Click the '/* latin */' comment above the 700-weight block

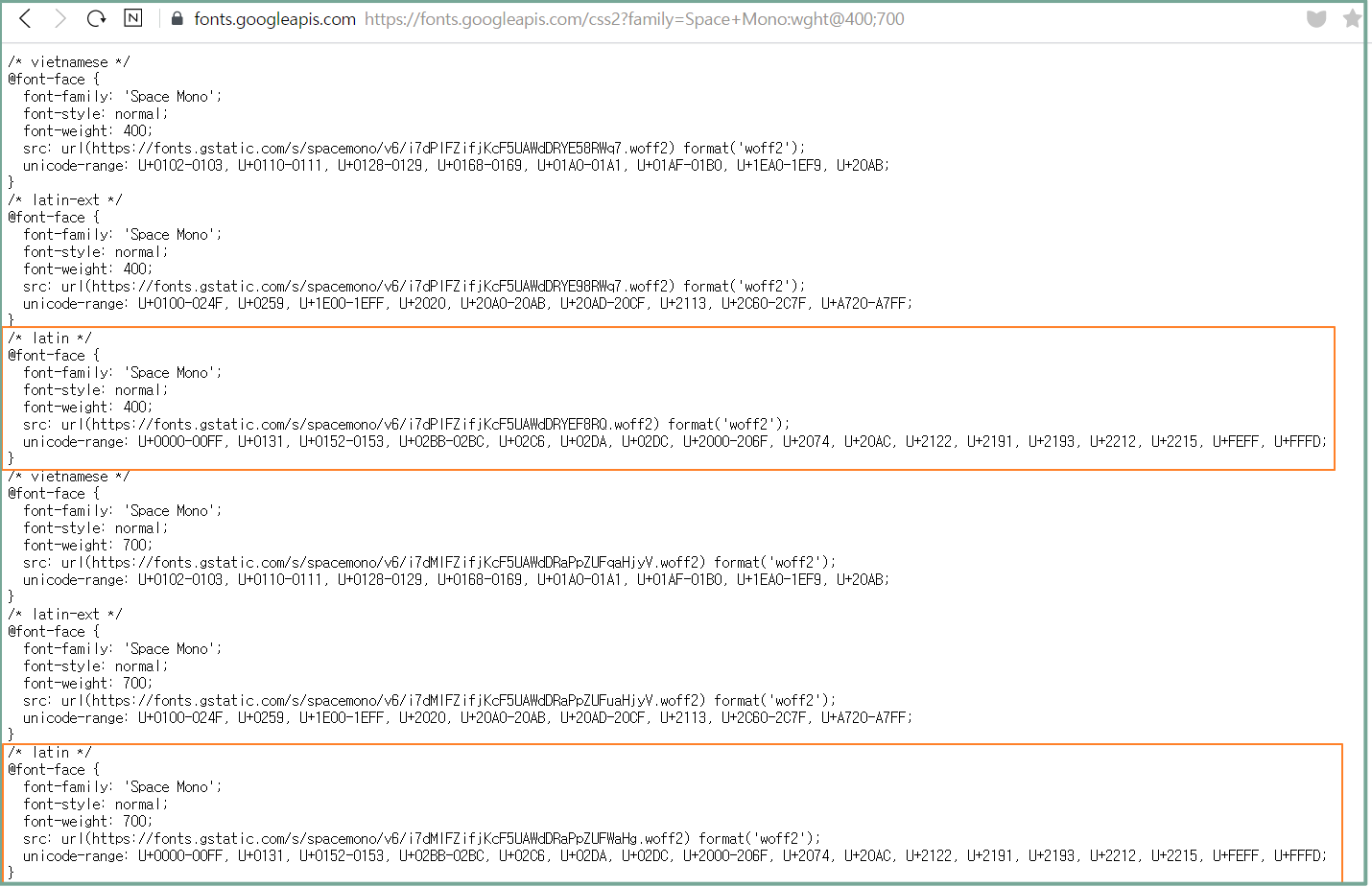coord(50,753)
